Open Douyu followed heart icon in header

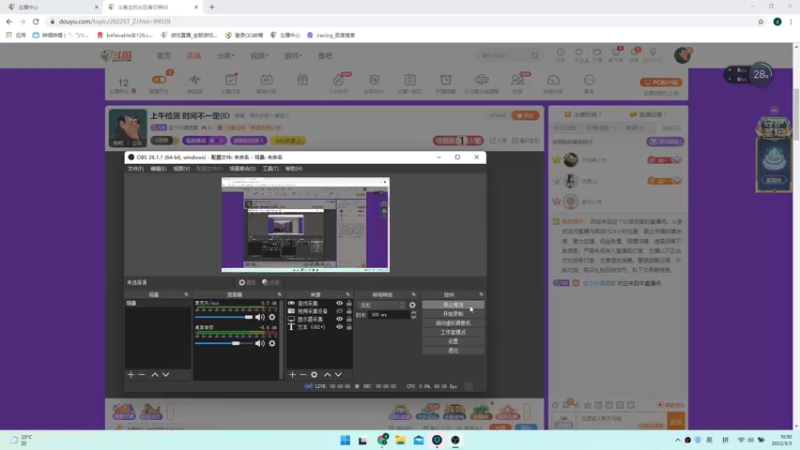click(579, 55)
